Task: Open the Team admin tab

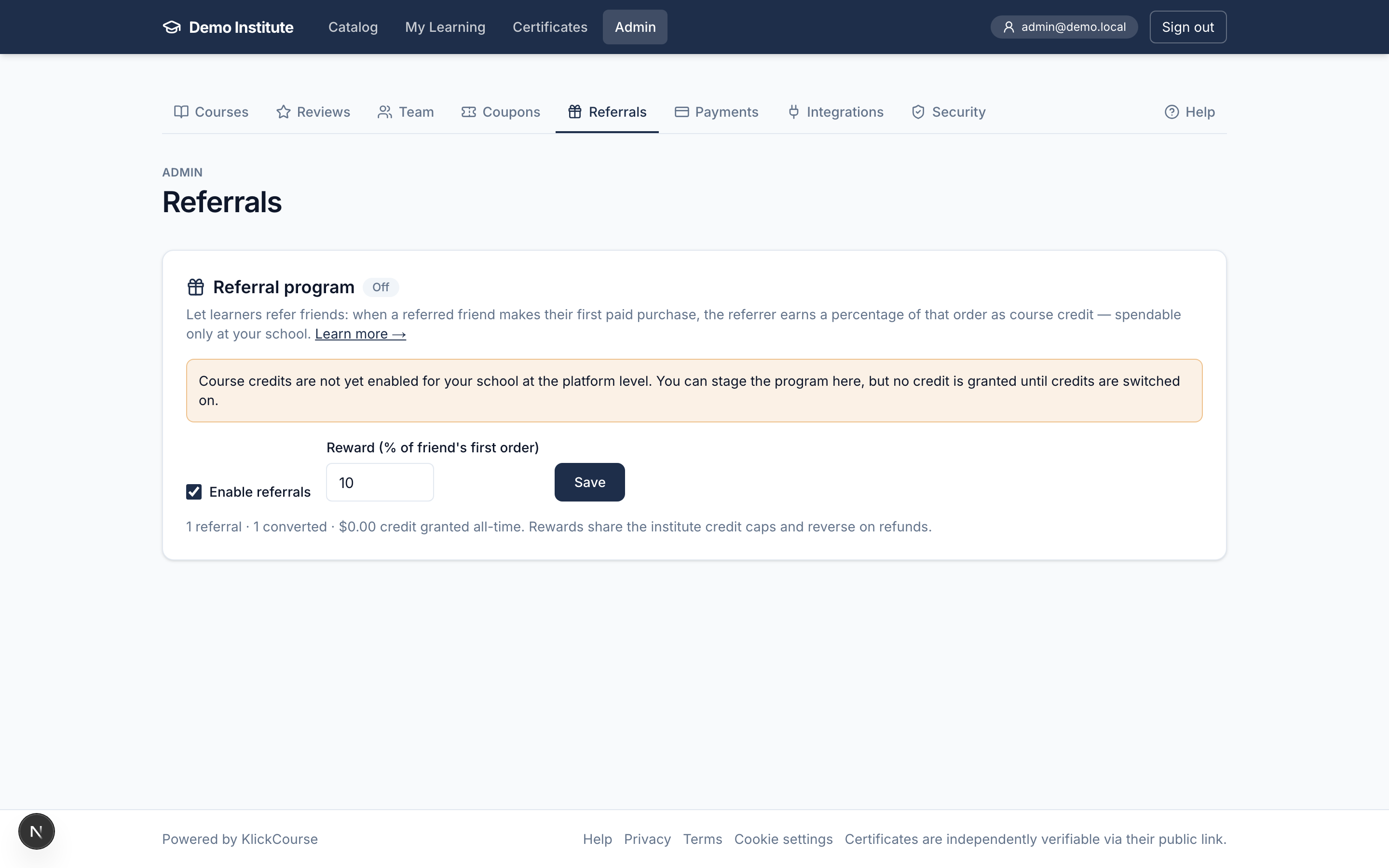Action: coord(406,112)
